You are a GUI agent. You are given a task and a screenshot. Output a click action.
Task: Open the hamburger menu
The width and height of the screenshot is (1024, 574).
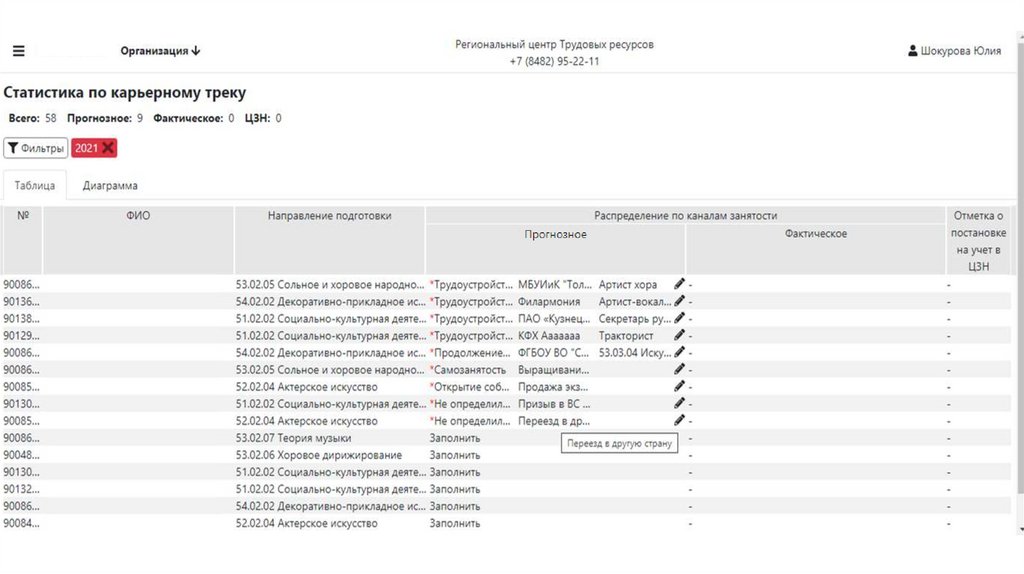point(19,51)
